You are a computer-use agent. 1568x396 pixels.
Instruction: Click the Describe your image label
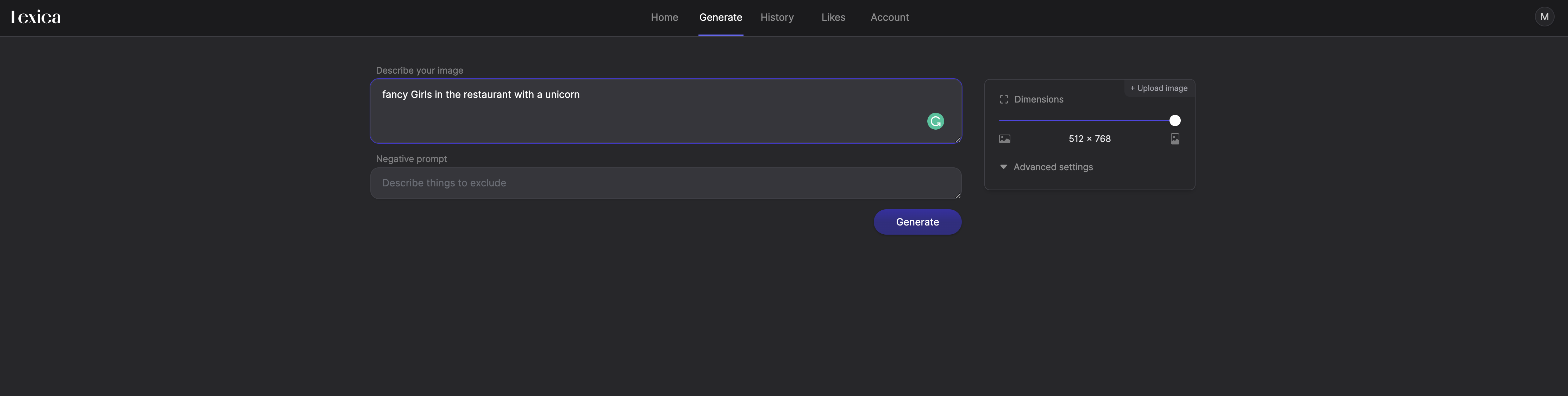[x=419, y=71]
